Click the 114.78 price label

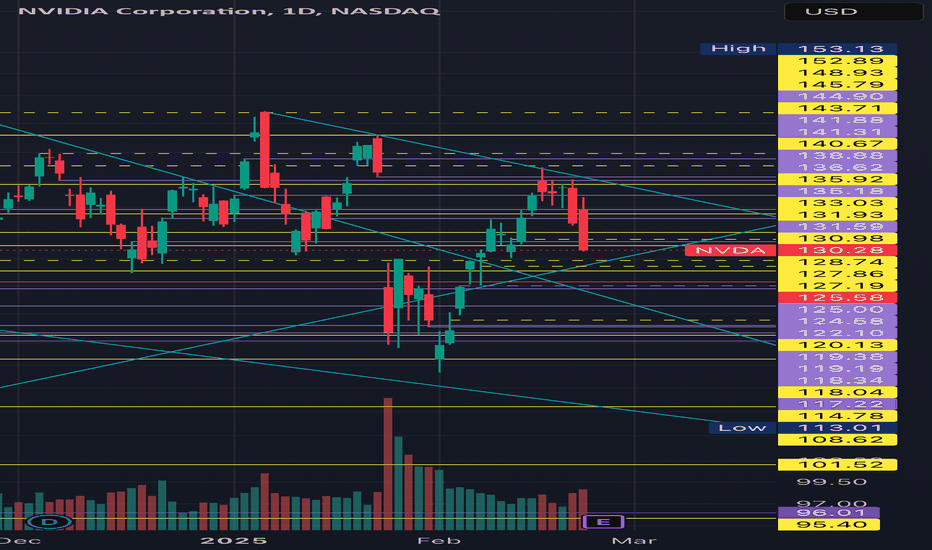[x=837, y=416]
